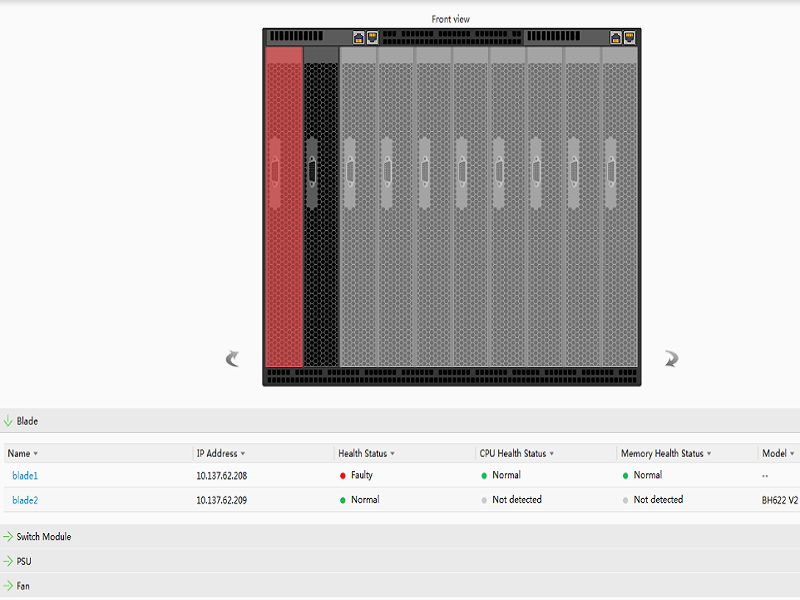
Task: Click the padlock icon at top-left of chassis
Action: tap(359, 37)
